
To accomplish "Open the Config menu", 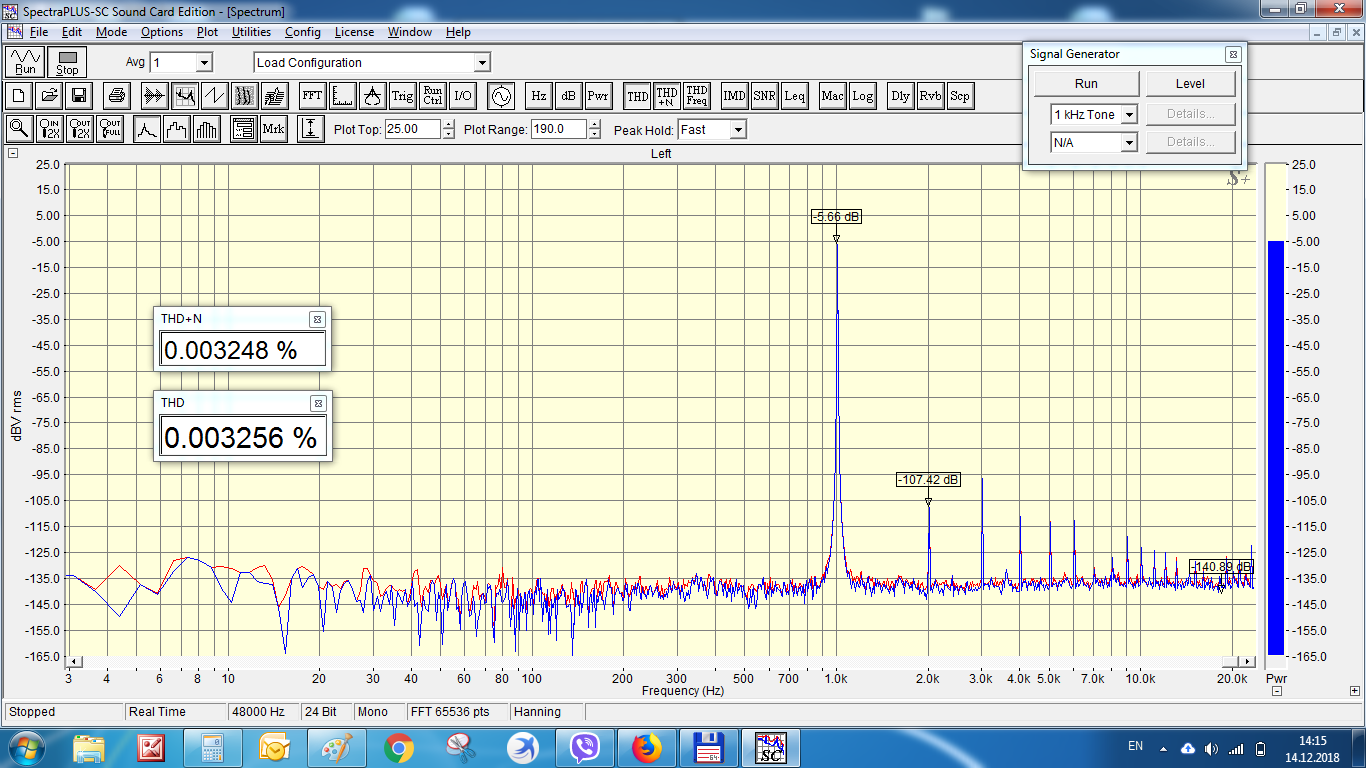I will 302,32.
